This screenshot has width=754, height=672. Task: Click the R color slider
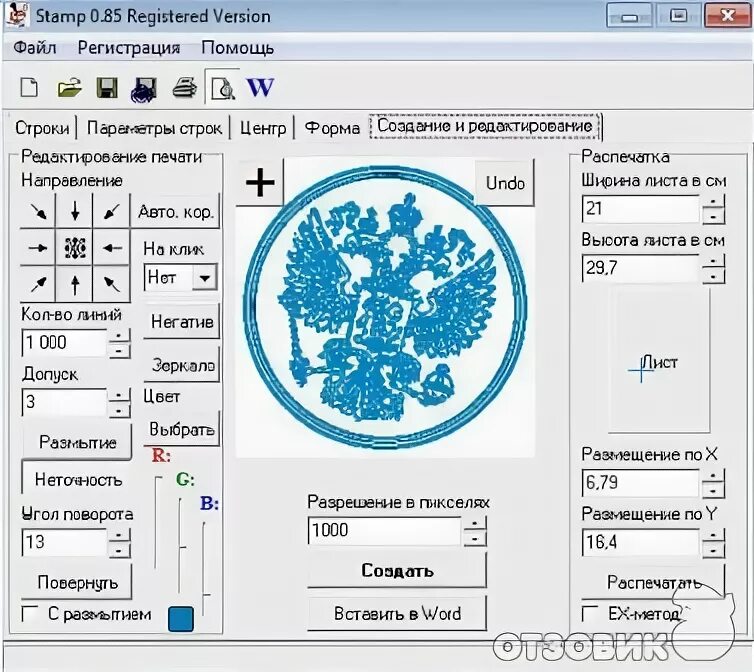(x=156, y=522)
